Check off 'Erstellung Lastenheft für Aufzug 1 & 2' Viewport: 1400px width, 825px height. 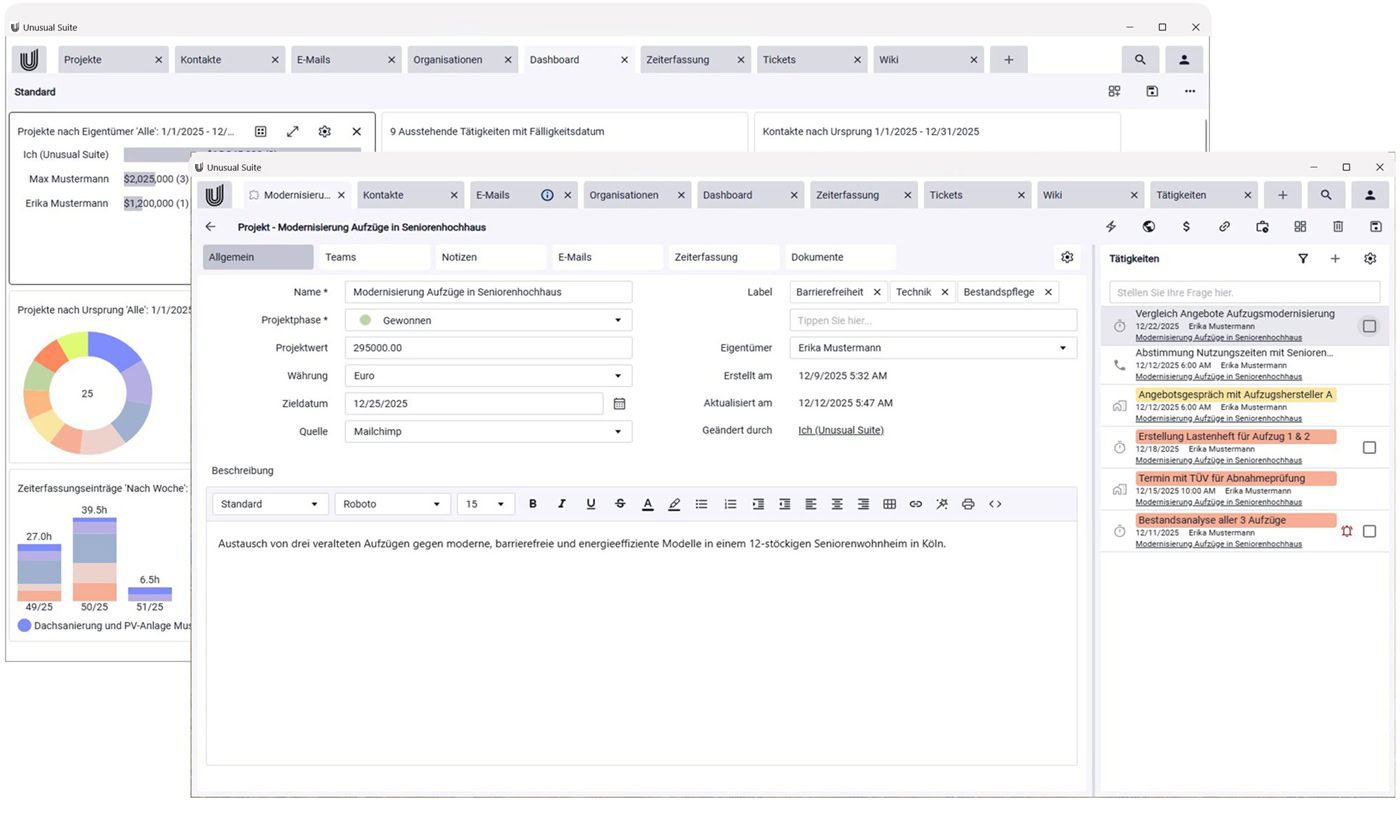pyautogui.click(x=1369, y=448)
